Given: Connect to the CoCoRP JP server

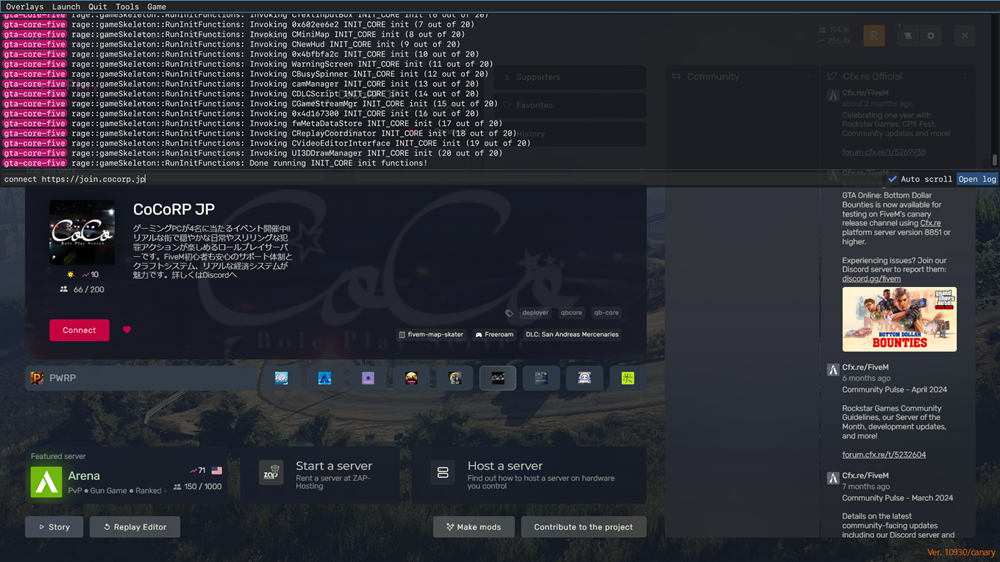Looking at the screenshot, I should (79, 330).
